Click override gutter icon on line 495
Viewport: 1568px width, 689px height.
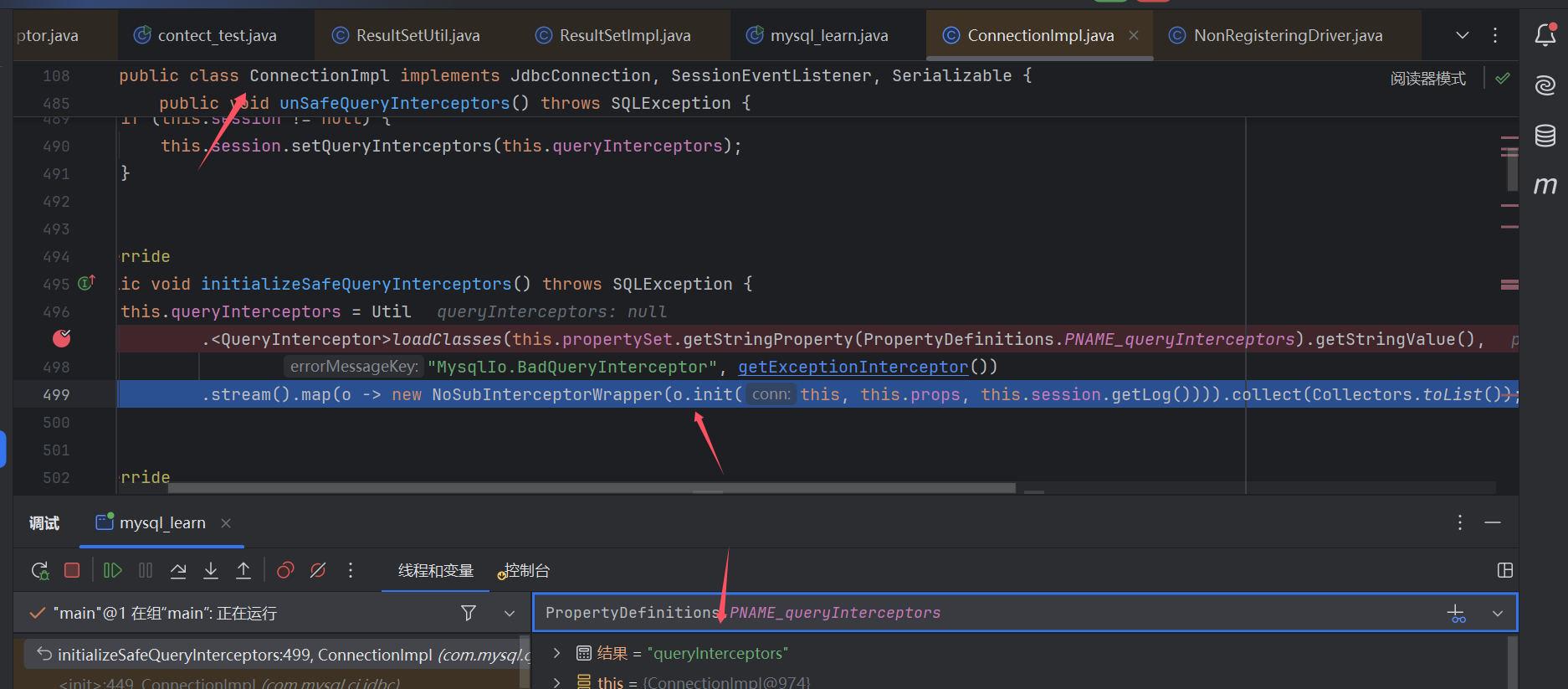(86, 283)
